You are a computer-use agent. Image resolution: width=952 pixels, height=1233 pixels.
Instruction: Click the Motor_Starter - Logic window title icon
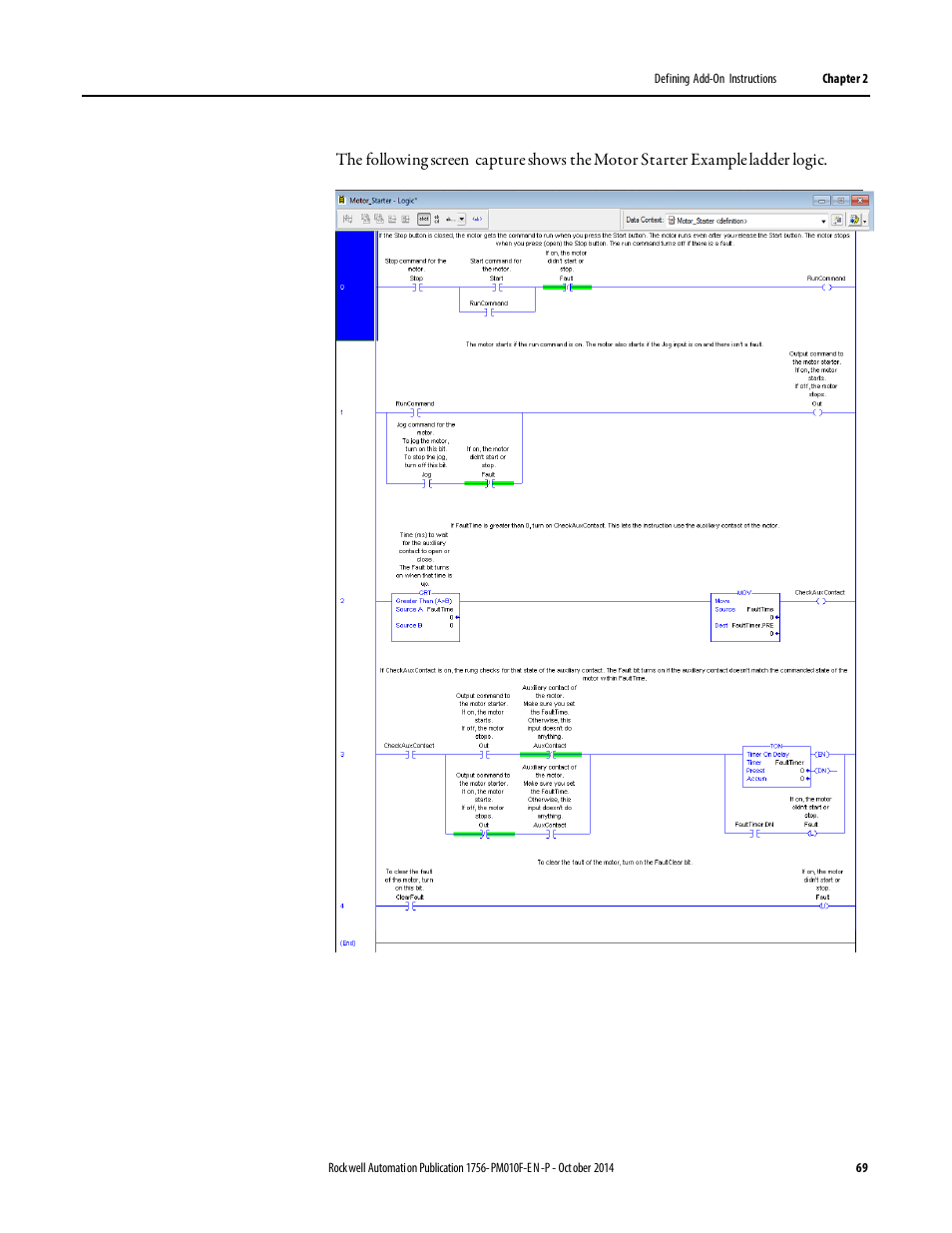click(x=342, y=200)
